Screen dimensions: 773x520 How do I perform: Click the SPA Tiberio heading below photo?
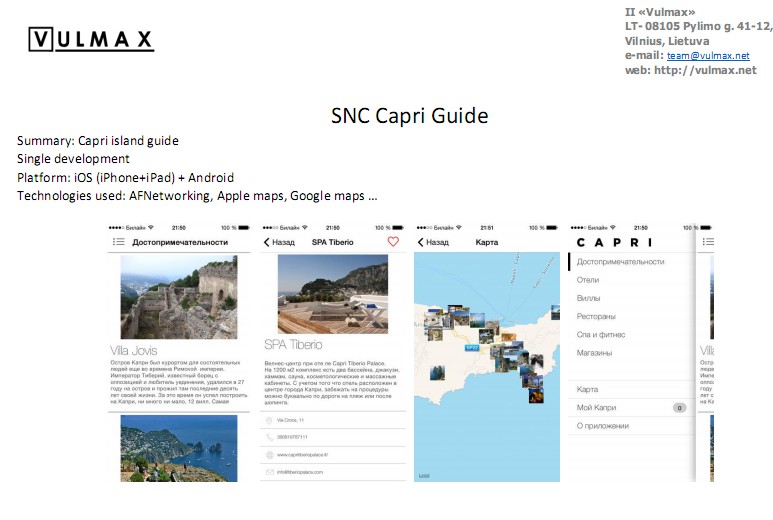pyautogui.click(x=293, y=345)
